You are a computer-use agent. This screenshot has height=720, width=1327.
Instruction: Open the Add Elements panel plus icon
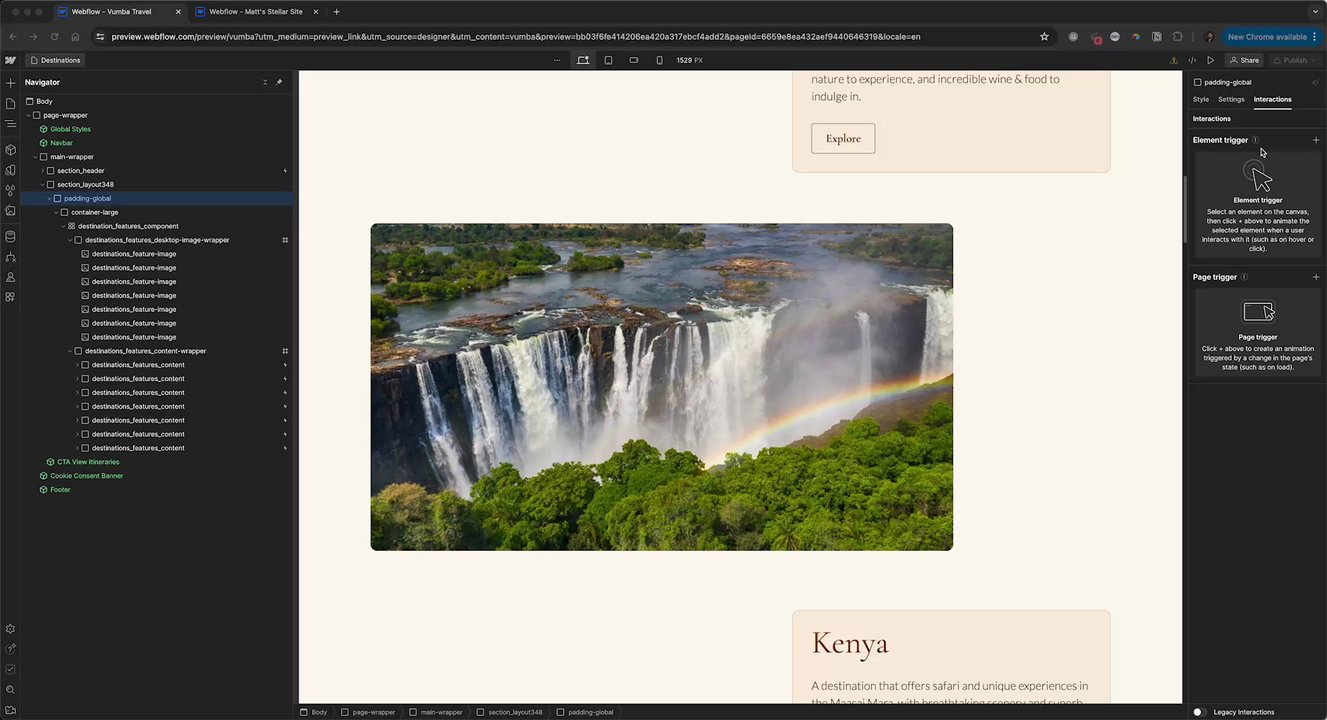(x=10, y=83)
